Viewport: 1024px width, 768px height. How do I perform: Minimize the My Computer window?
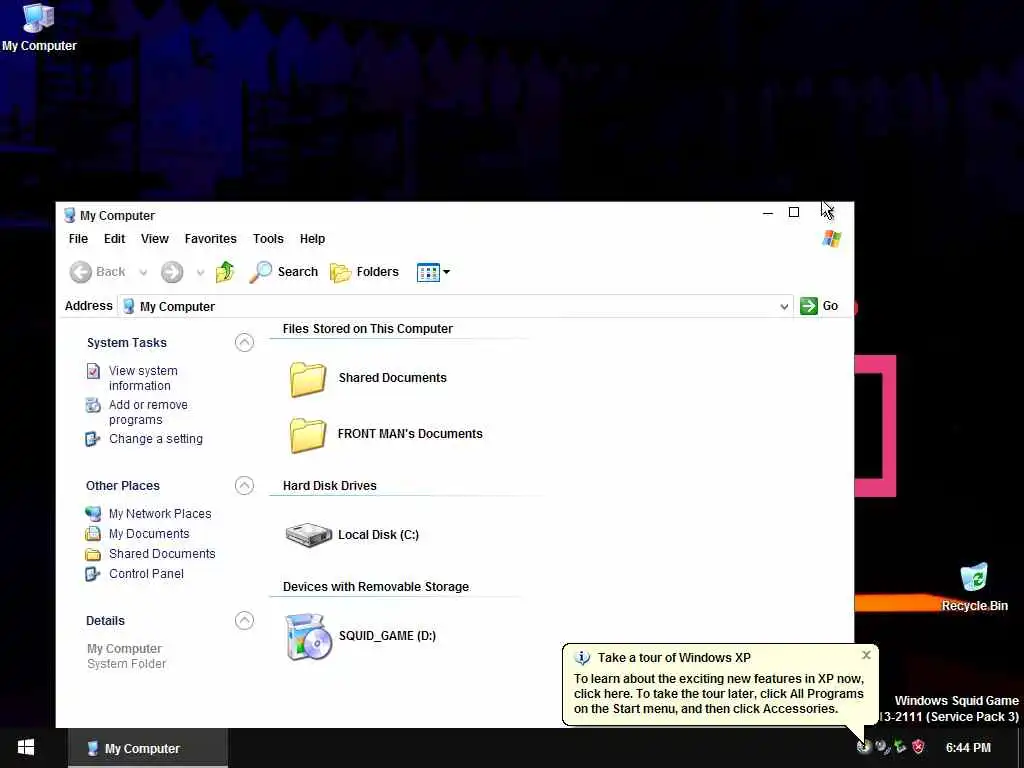click(x=767, y=212)
